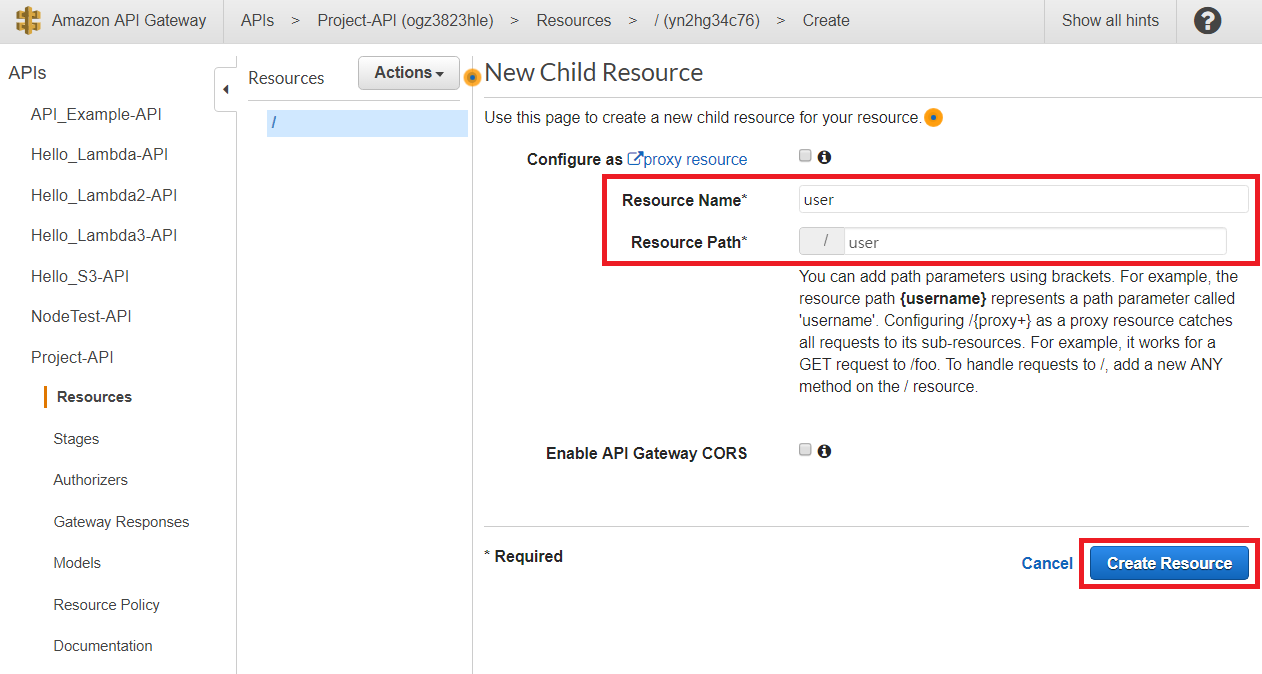Open Authorizers under Project-API
Viewport: 1262px width, 674px height.
pyautogui.click(x=90, y=480)
